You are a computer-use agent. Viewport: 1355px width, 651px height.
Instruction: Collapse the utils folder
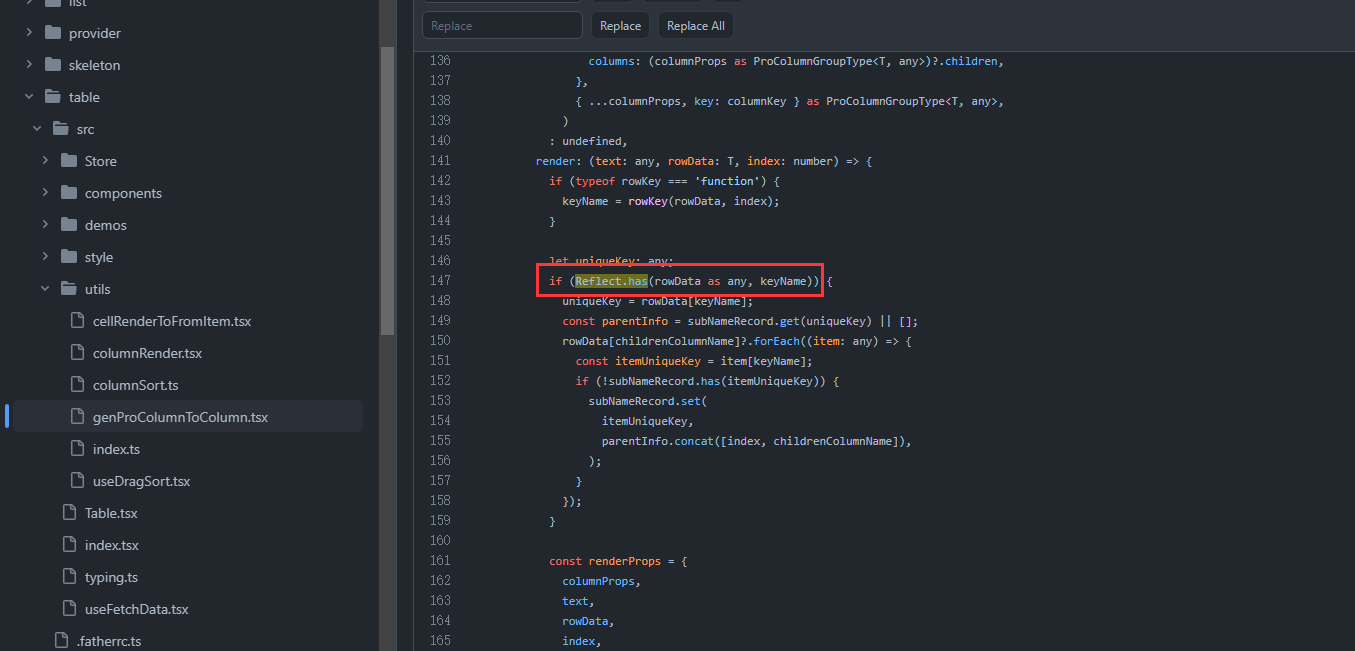[44, 288]
